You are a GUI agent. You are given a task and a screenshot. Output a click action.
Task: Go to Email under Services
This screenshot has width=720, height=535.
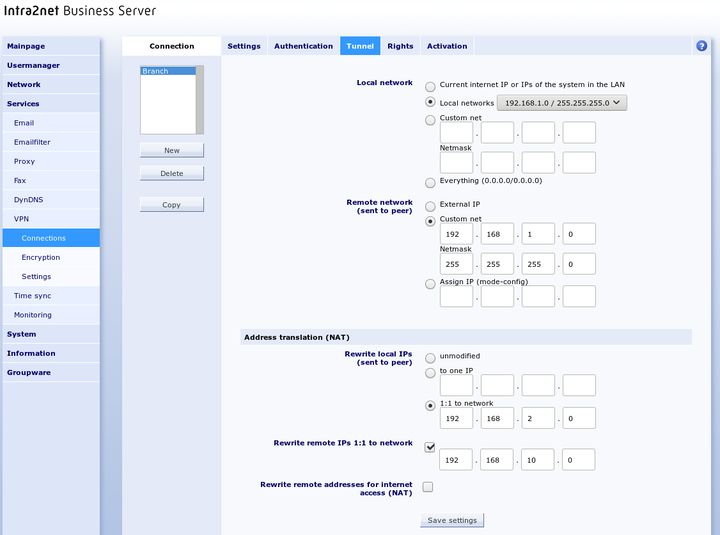[51, 123]
